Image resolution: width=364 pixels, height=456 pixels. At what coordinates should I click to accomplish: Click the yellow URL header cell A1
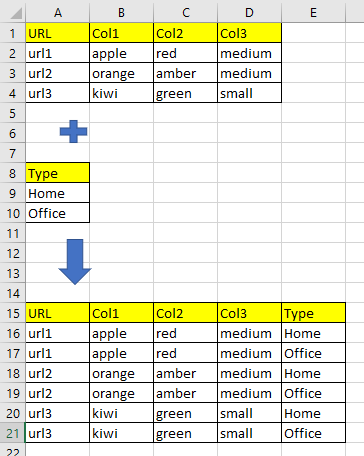click(58, 33)
